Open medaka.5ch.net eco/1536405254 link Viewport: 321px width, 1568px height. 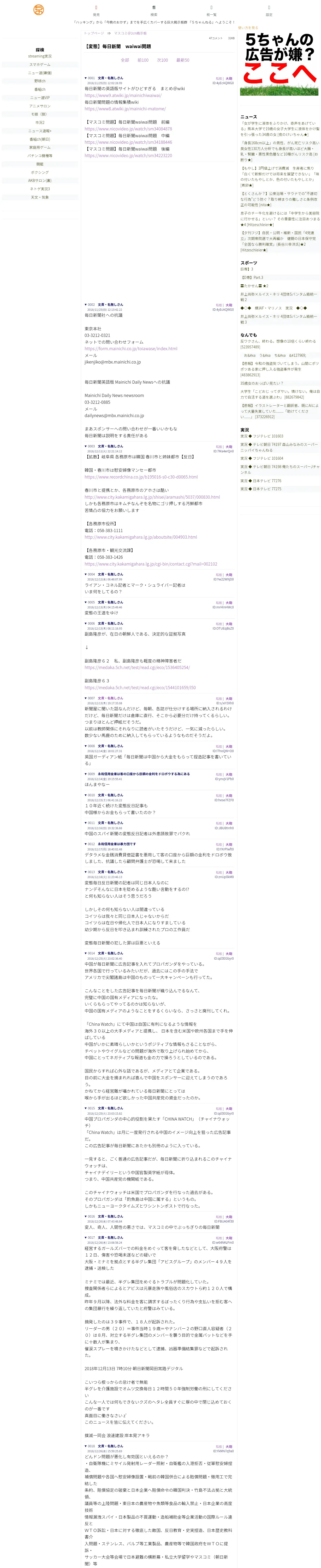[x=137, y=668]
